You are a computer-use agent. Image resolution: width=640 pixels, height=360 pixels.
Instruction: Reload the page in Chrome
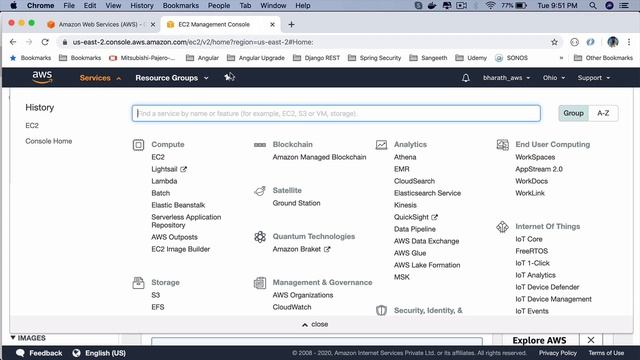(x=45, y=42)
